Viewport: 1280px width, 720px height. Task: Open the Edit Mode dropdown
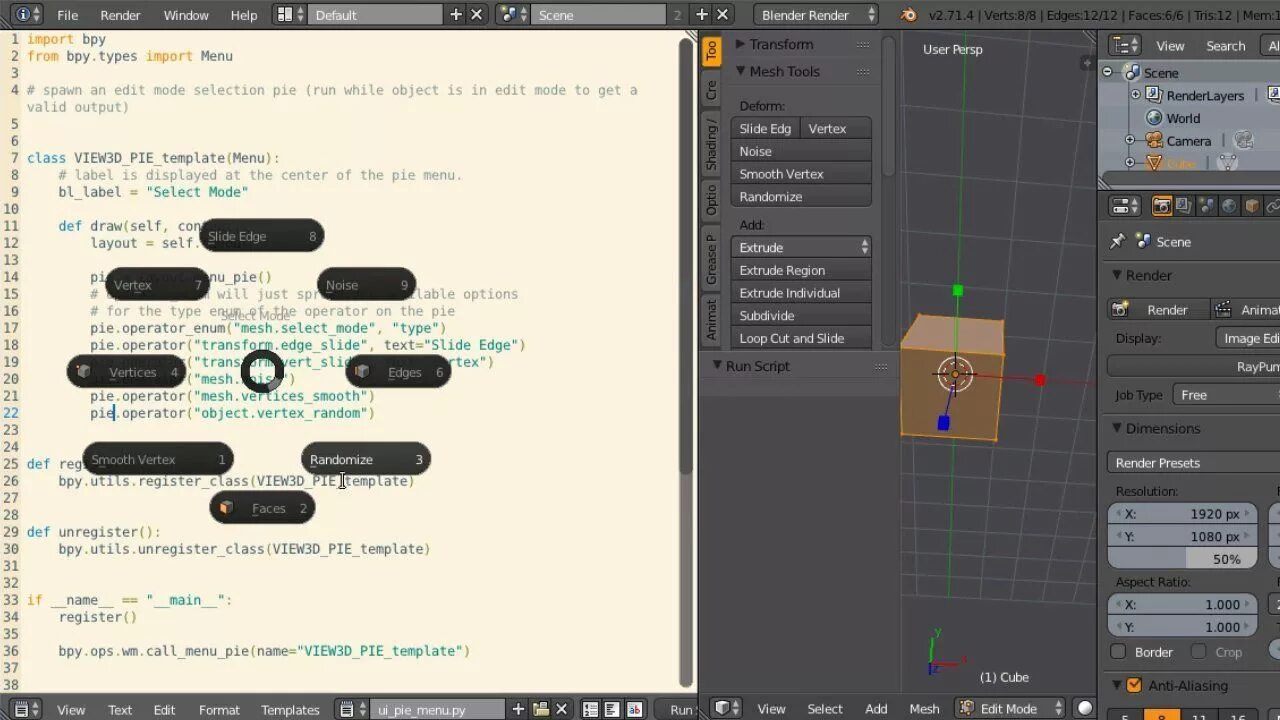point(1011,709)
